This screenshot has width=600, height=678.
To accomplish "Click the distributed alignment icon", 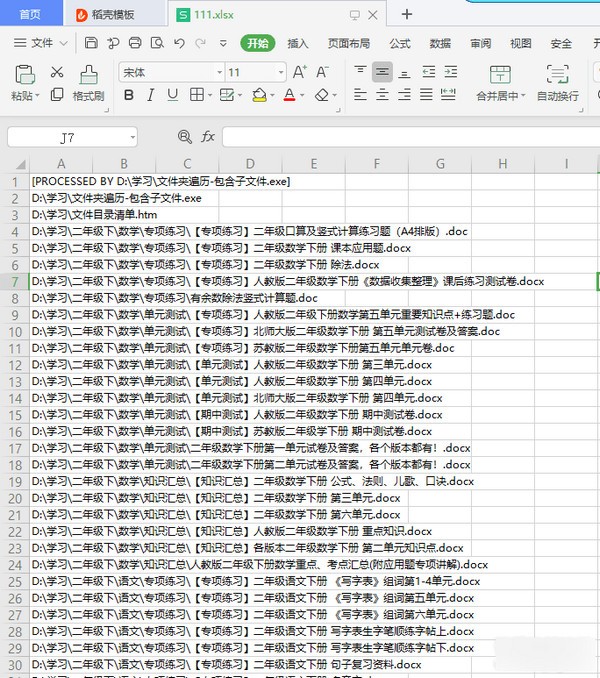I will click(x=448, y=94).
